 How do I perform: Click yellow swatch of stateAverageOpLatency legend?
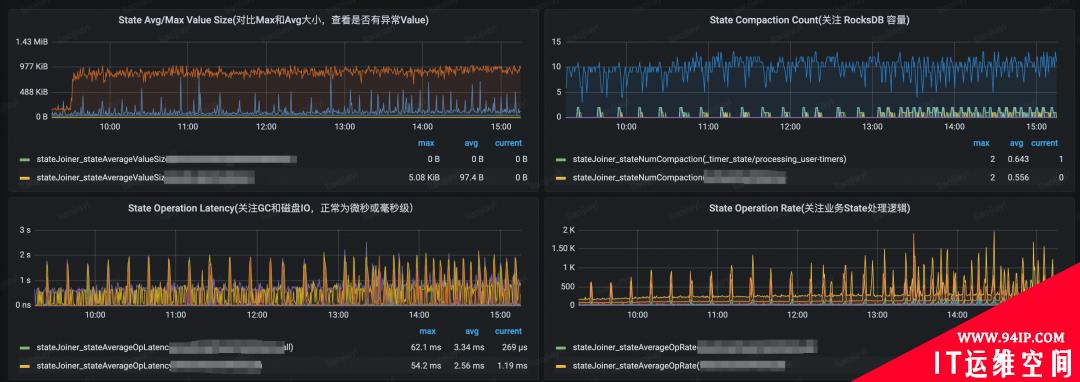point(25,365)
